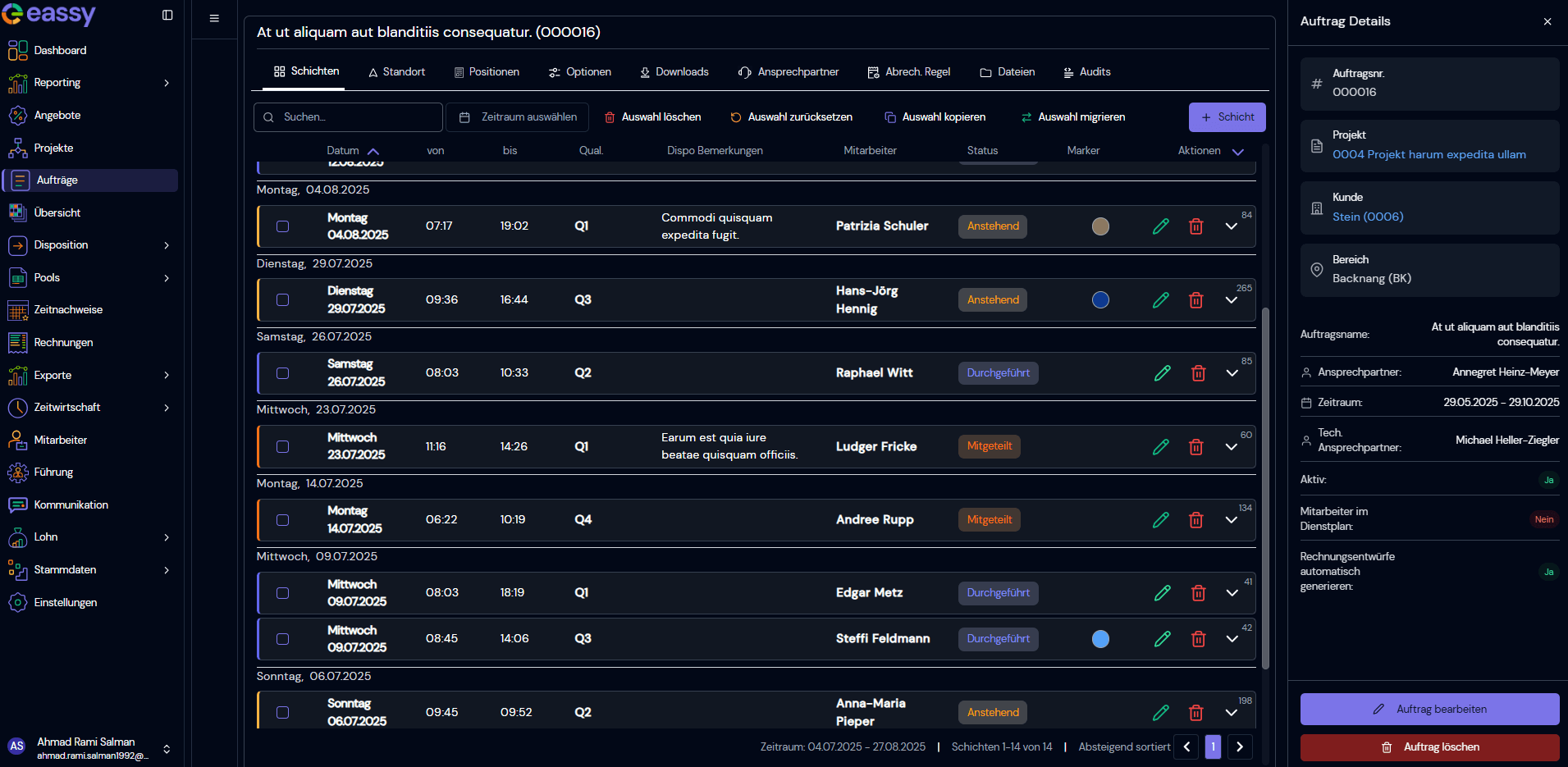Select the checkbox for Ludger Fricke's shift
Screen dimensions: 1568x767
282,447
